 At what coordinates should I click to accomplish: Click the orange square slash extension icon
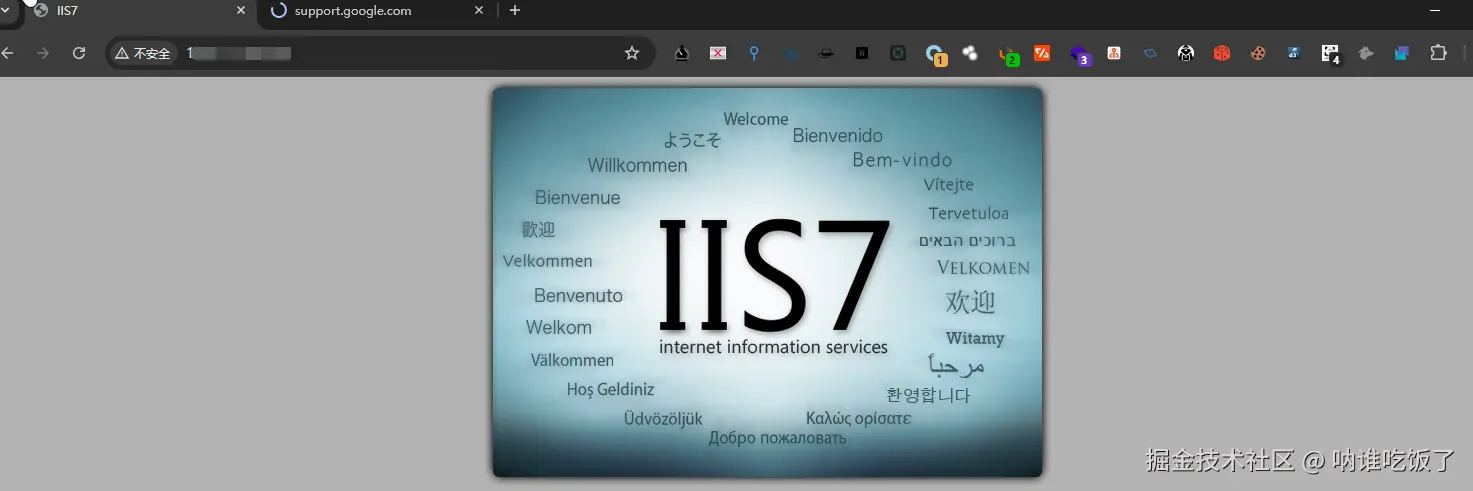tap(1042, 53)
